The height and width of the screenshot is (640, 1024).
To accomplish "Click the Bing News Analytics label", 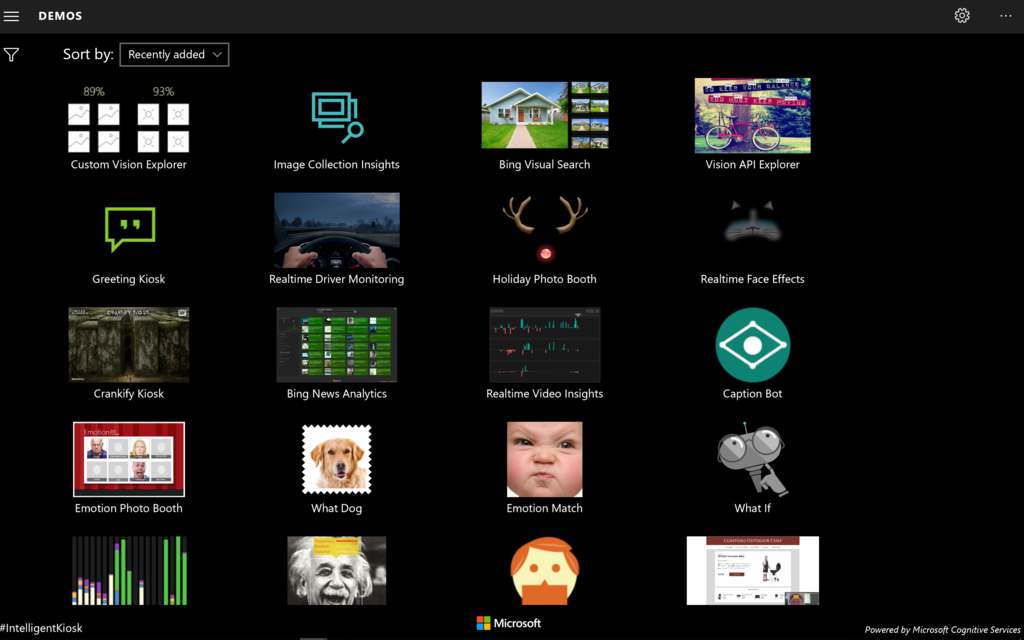I will tap(336, 394).
